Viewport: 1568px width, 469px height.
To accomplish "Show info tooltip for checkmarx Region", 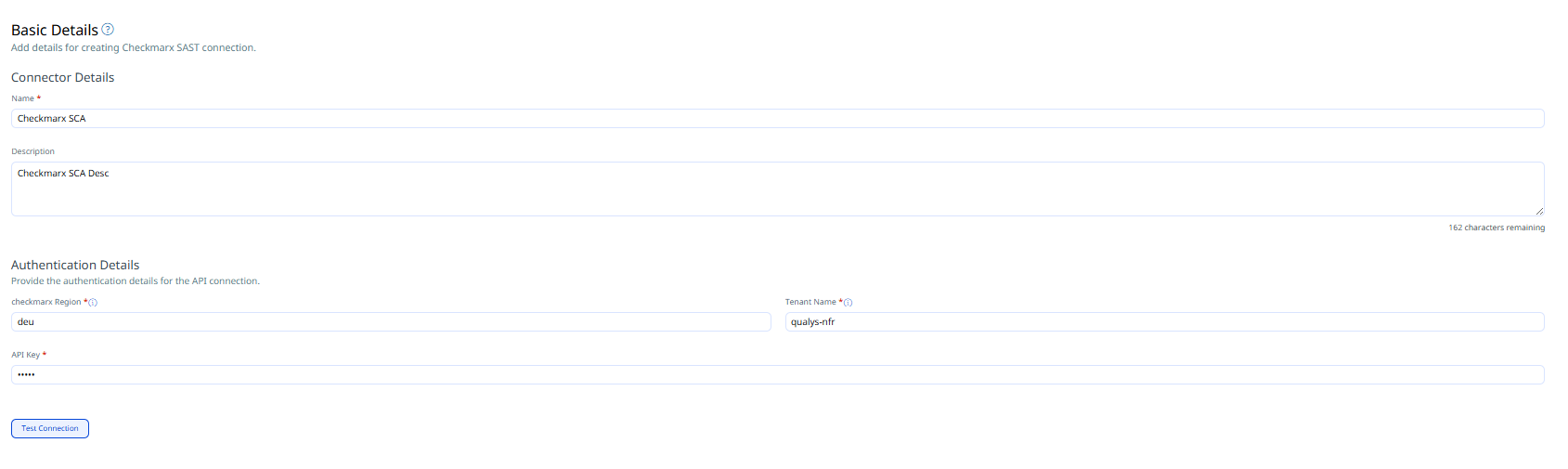I will (x=93, y=303).
